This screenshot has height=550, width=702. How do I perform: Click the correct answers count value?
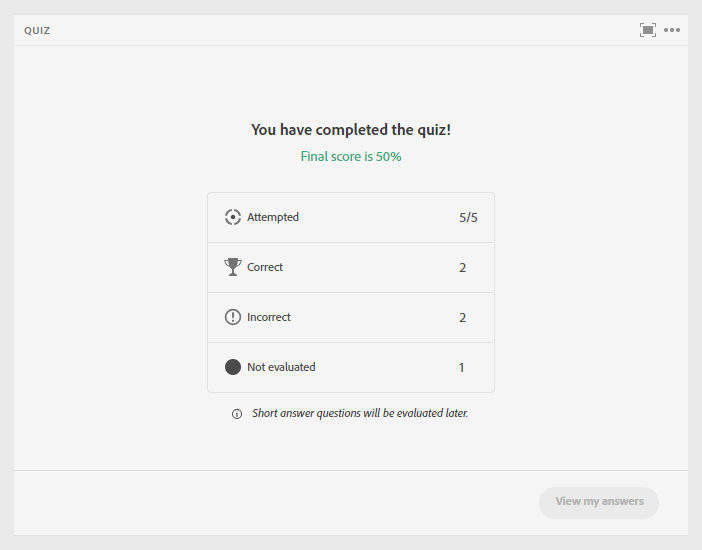(462, 267)
